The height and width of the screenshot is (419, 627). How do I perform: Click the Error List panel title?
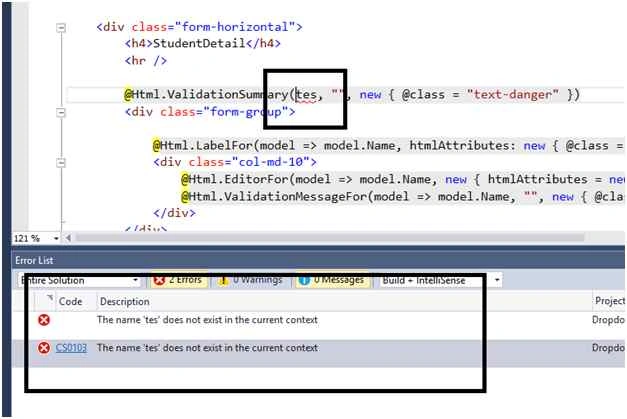pyautogui.click(x=34, y=261)
